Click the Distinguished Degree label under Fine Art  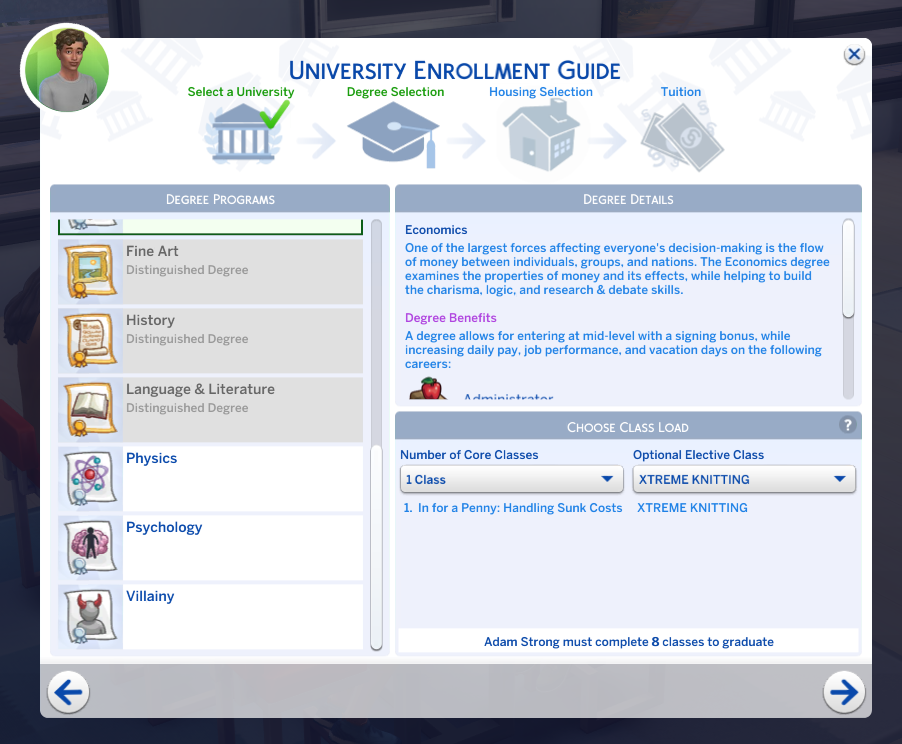(187, 270)
